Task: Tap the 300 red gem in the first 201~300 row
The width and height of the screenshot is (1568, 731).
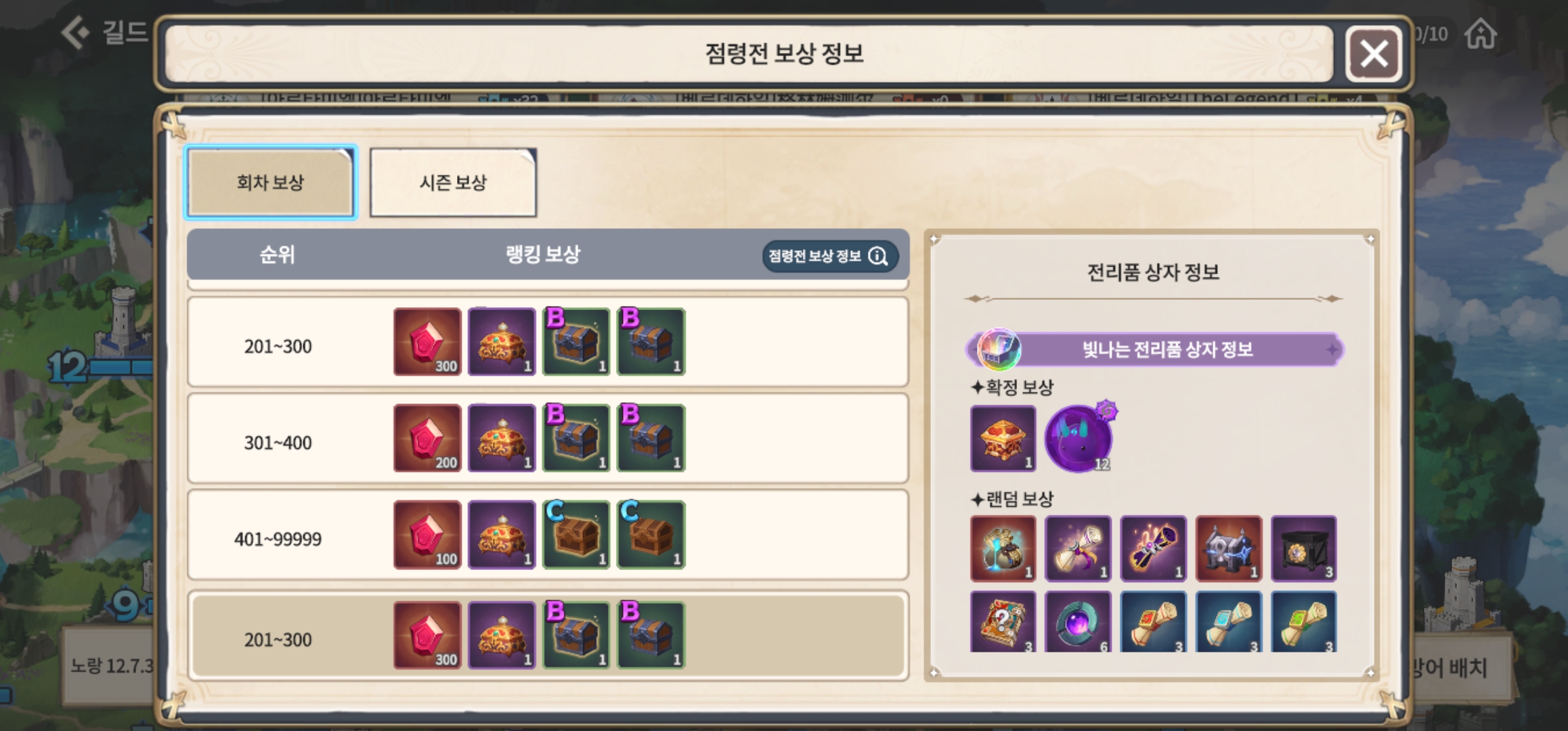Action: (427, 342)
